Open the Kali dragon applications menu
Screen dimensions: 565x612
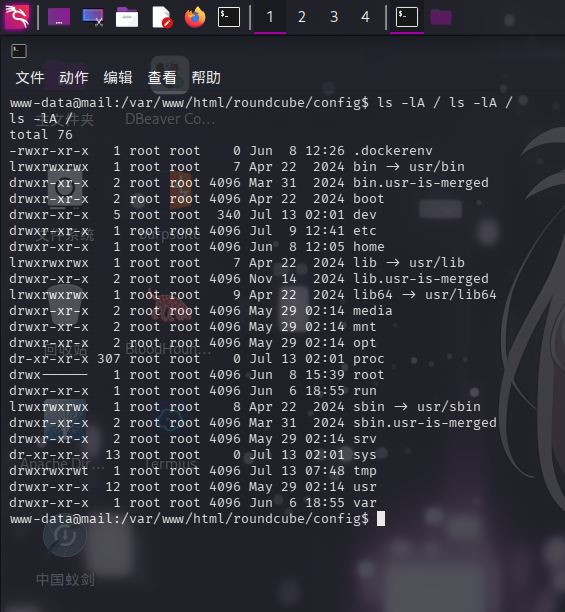[x=16, y=17]
